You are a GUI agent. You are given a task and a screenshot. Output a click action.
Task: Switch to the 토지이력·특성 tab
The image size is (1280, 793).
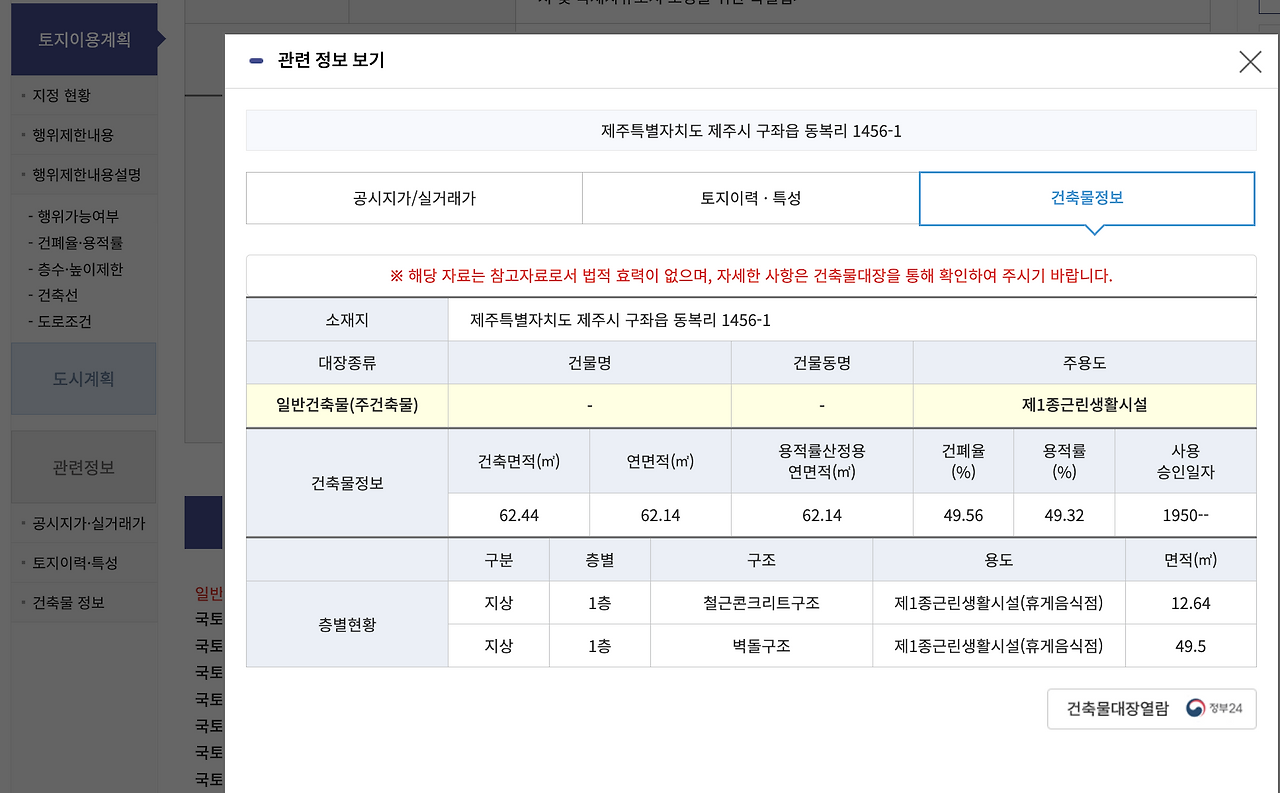tap(751, 198)
